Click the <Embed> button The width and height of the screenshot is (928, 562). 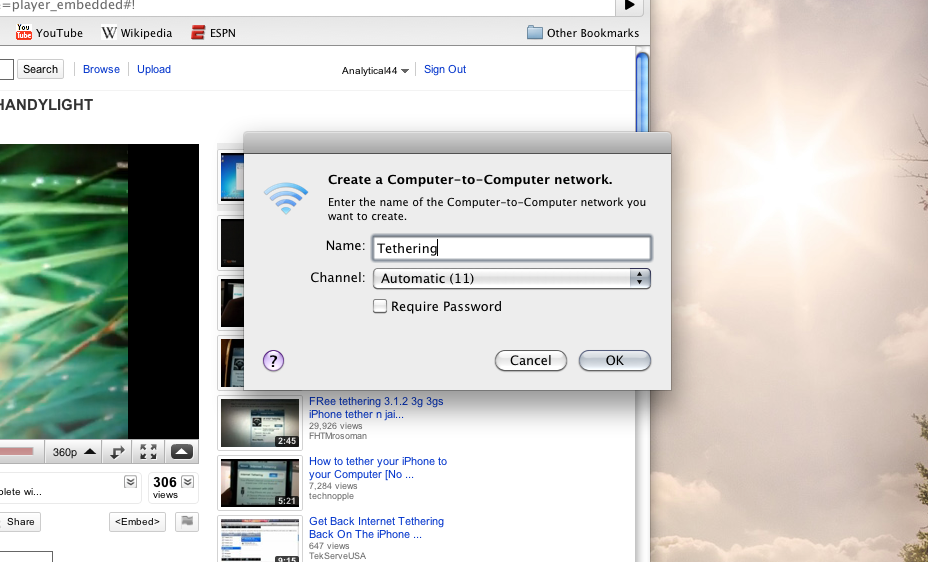(137, 522)
